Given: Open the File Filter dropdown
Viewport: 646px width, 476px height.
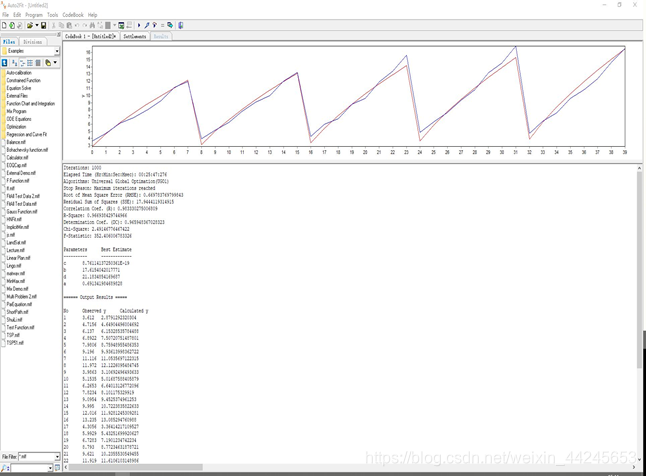Looking at the screenshot, I should coord(57,457).
